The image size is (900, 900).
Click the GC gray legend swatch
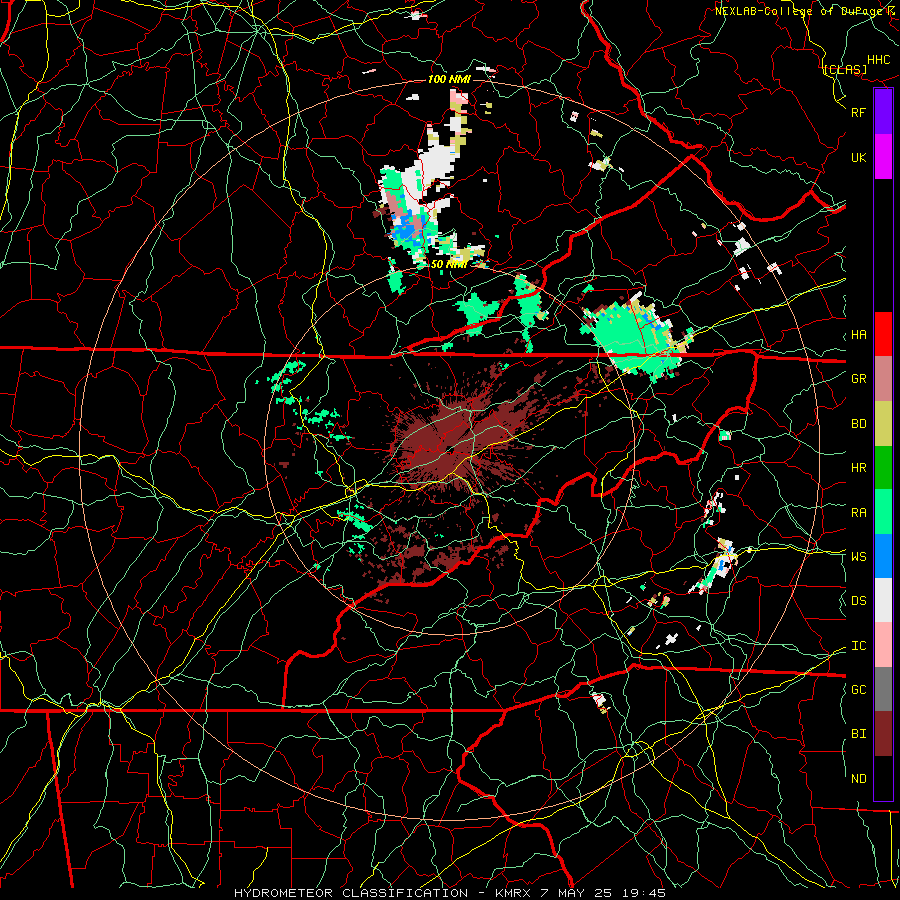pos(883,689)
